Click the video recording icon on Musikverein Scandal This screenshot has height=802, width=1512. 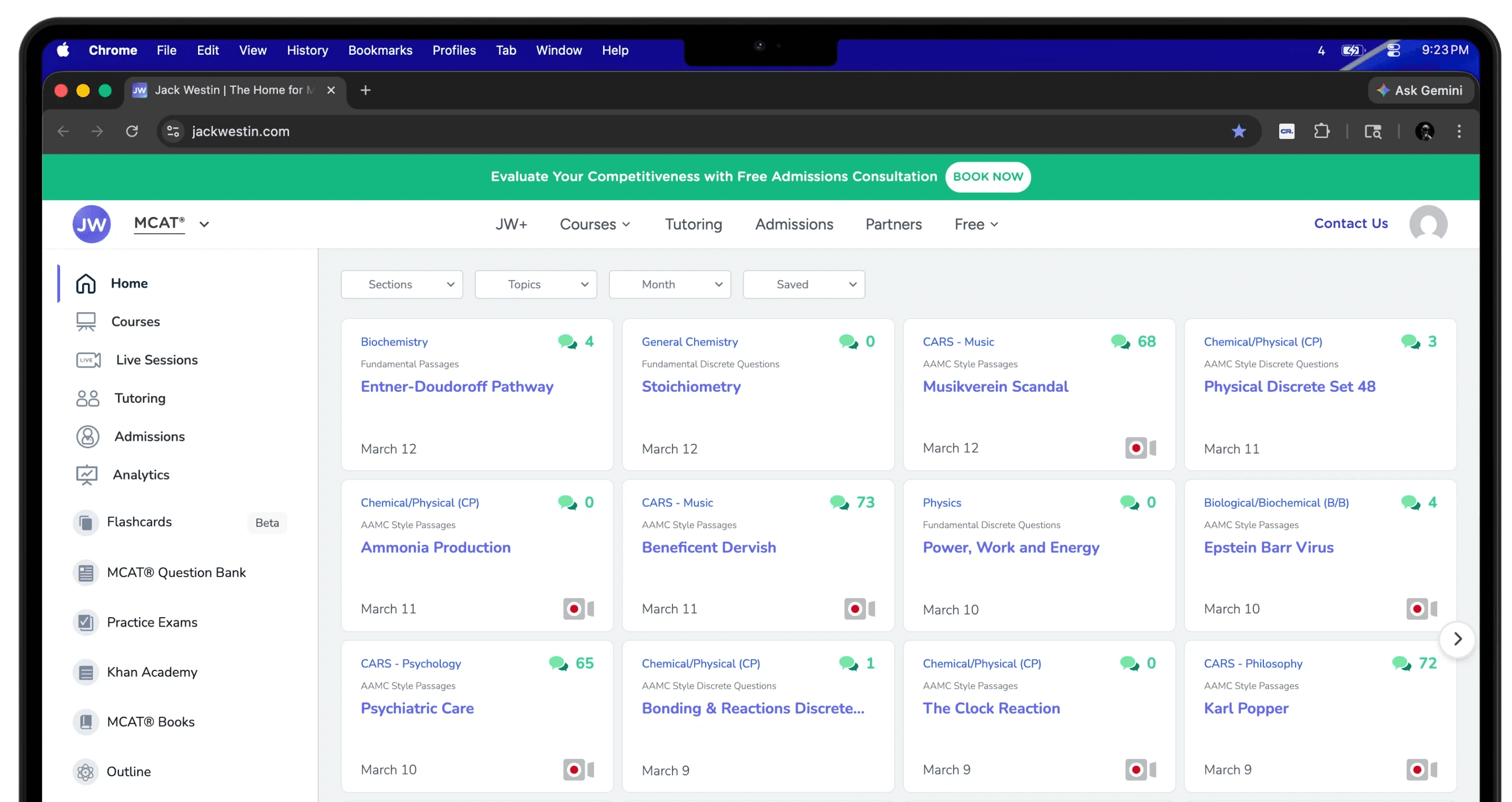coord(1140,448)
